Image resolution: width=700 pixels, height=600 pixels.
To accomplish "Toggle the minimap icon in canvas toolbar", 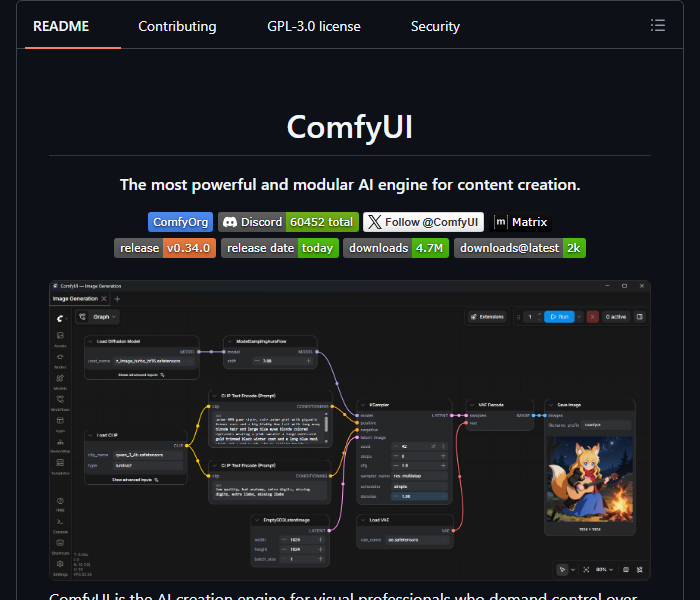I will click(x=626, y=570).
